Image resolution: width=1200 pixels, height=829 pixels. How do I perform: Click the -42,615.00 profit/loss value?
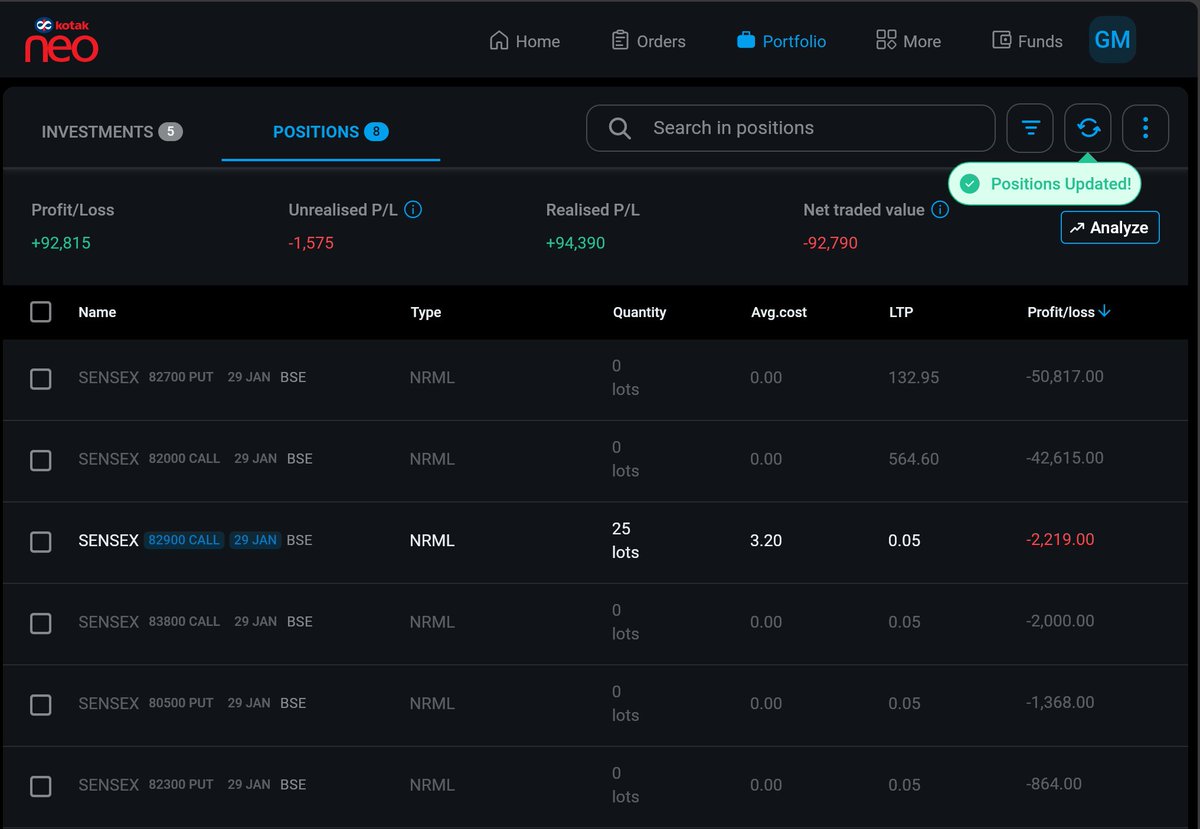coord(1065,458)
